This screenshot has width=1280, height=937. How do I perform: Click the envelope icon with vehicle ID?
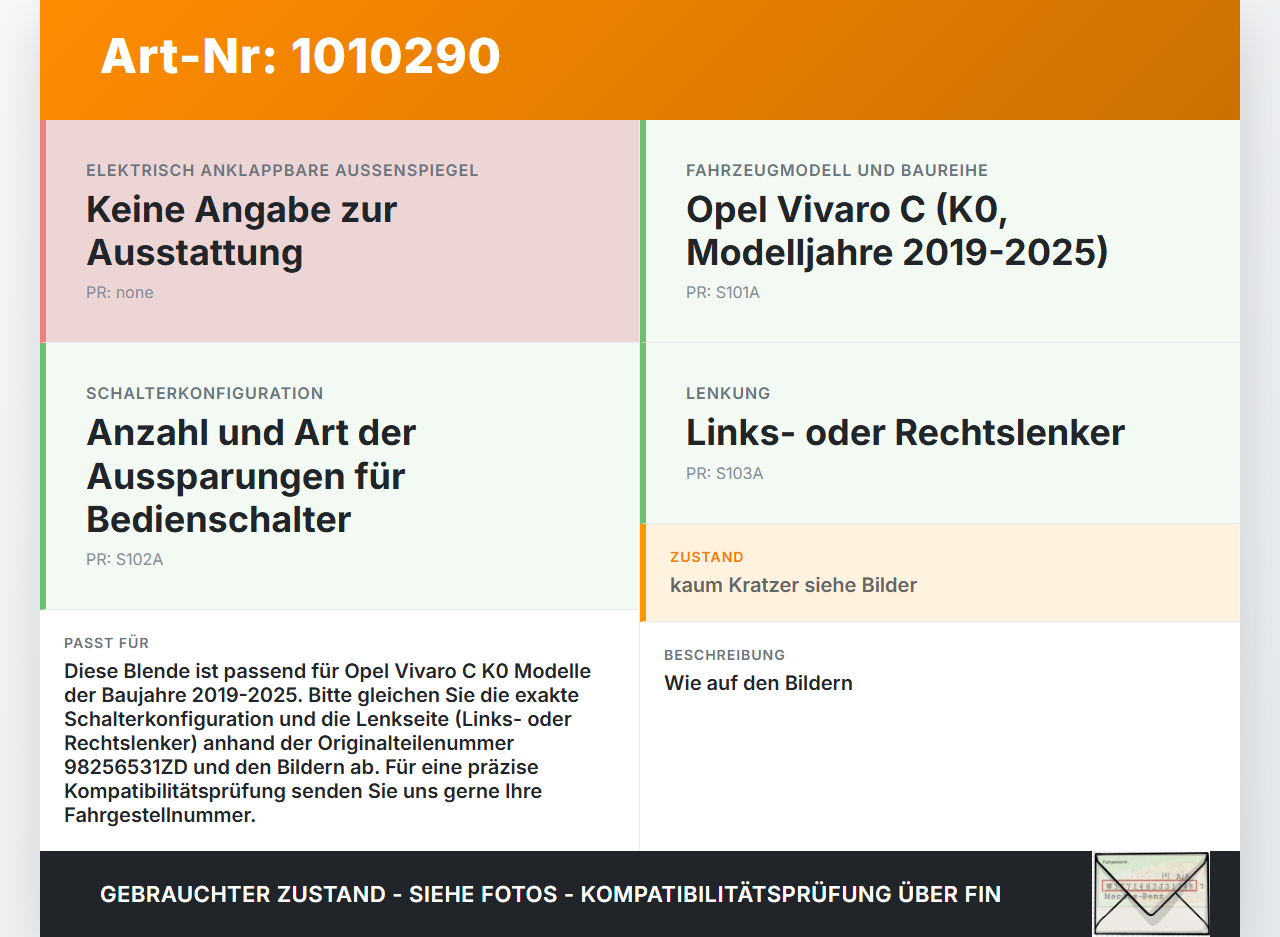click(1151, 894)
